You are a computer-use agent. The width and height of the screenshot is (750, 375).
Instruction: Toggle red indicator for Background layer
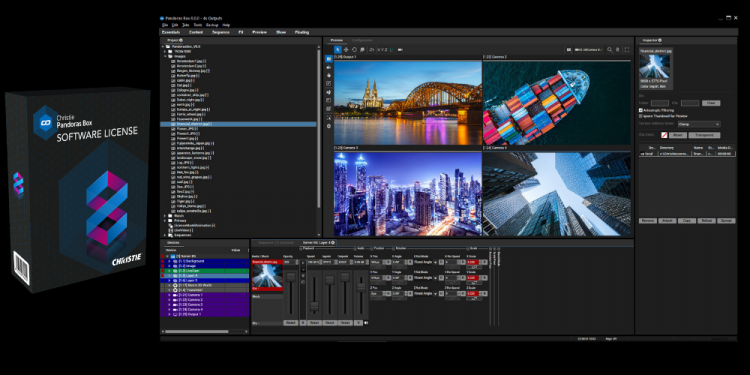click(163, 261)
